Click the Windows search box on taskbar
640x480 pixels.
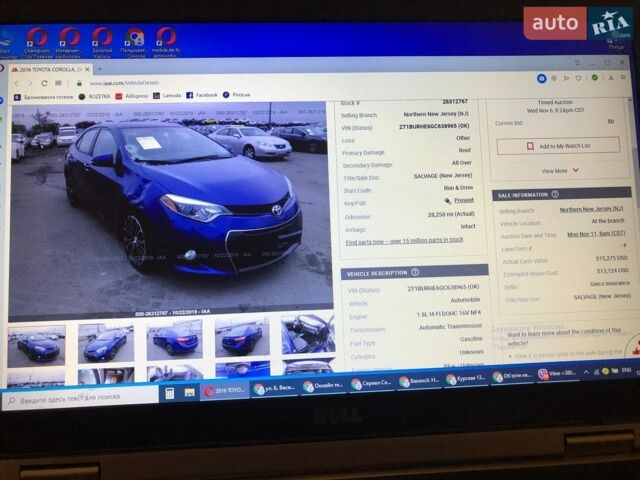coord(80,397)
